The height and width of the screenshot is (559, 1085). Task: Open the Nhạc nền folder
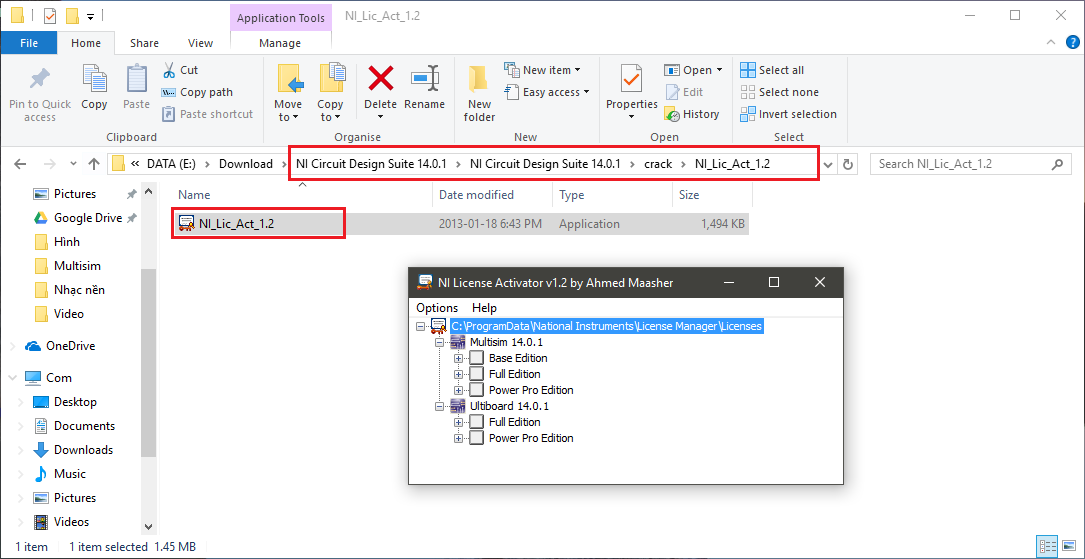coord(79,290)
